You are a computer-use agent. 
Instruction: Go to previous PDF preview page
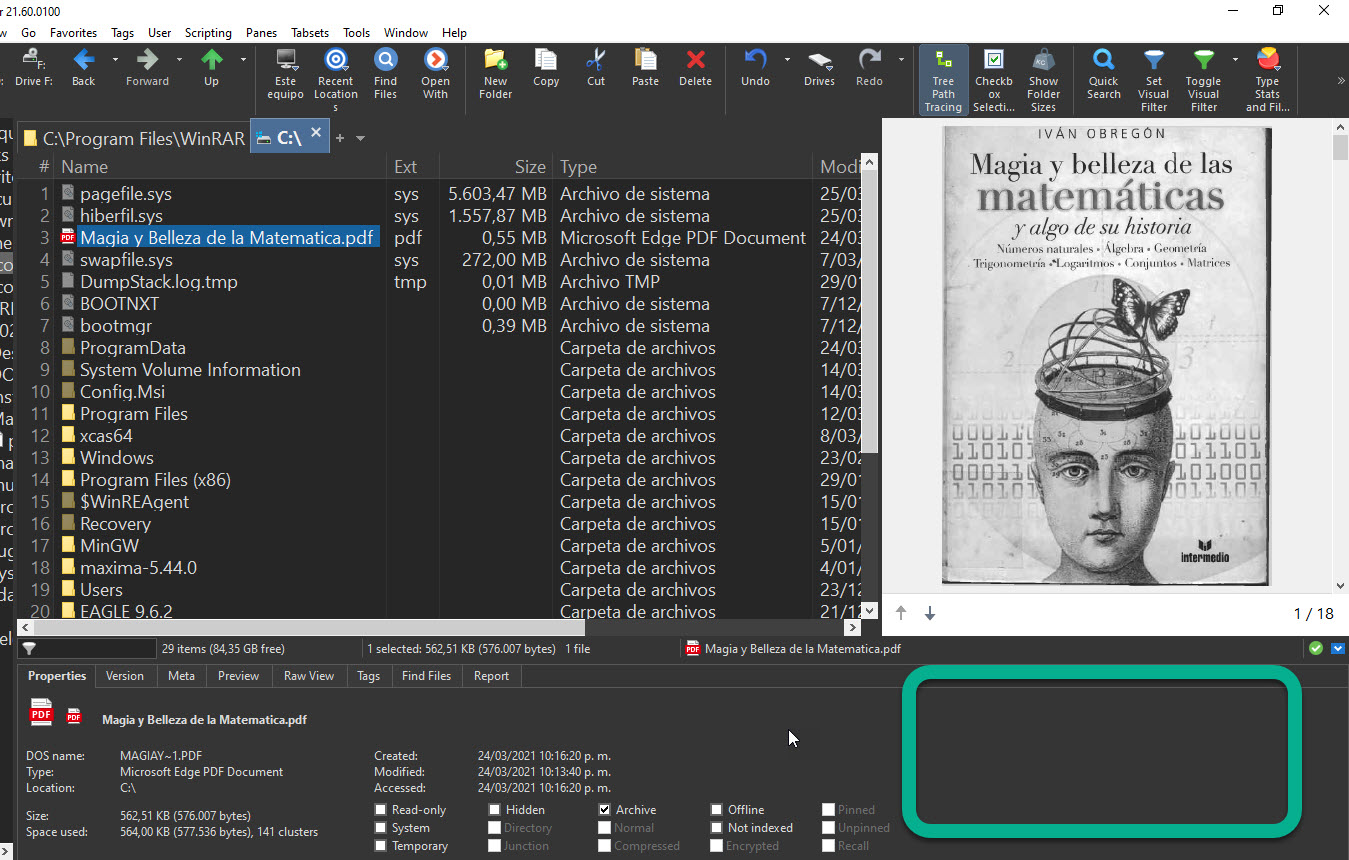(901, 613)
